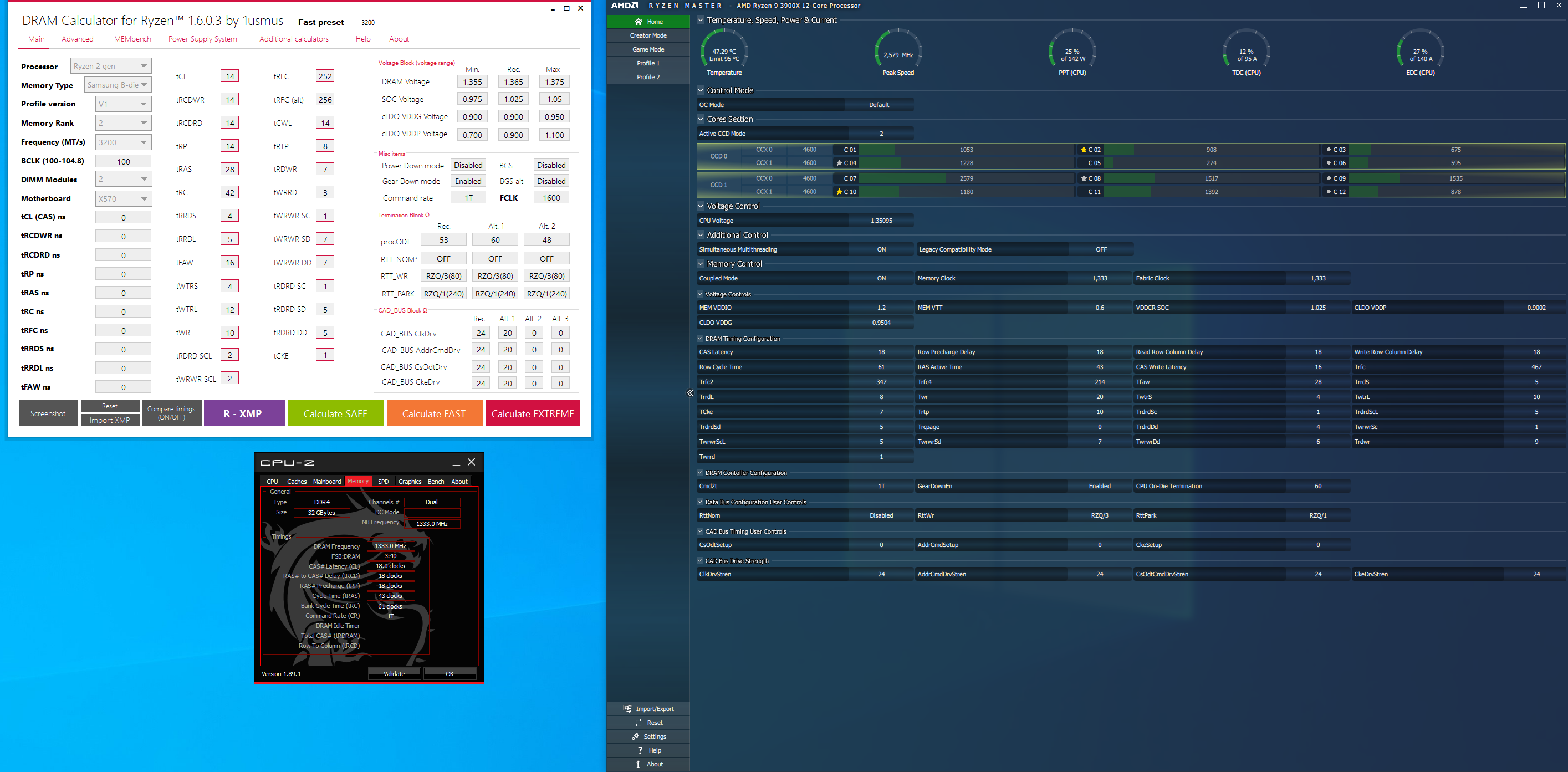Switch to the MEMbench tab

[132, 39]
